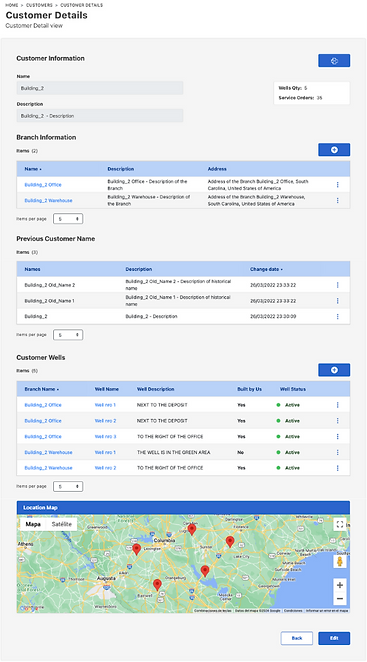Click the Edit button
Image resolution: width=367 pixels, height=662 pixels.
334,638
